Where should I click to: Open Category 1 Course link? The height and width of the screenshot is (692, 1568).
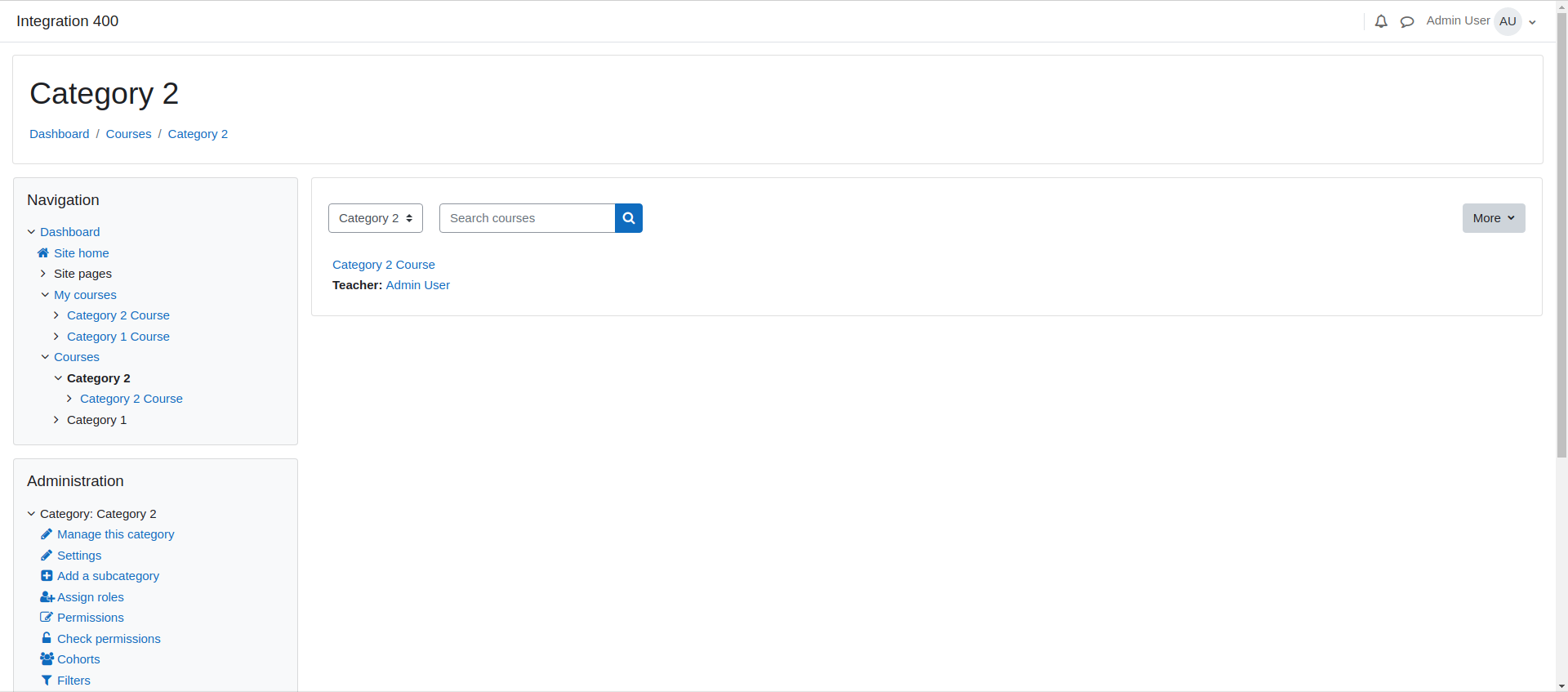pos(118,337)
